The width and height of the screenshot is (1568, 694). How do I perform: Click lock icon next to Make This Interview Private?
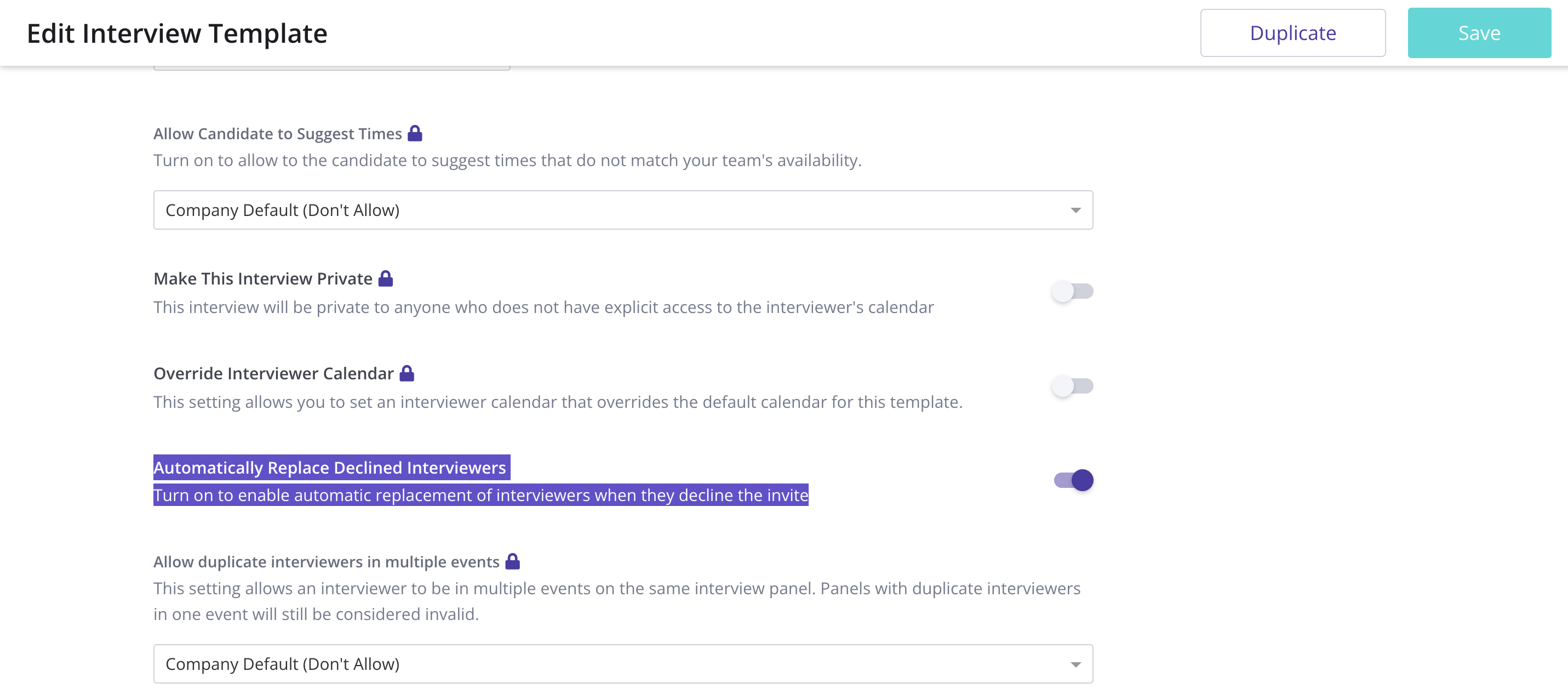point(385,279)
